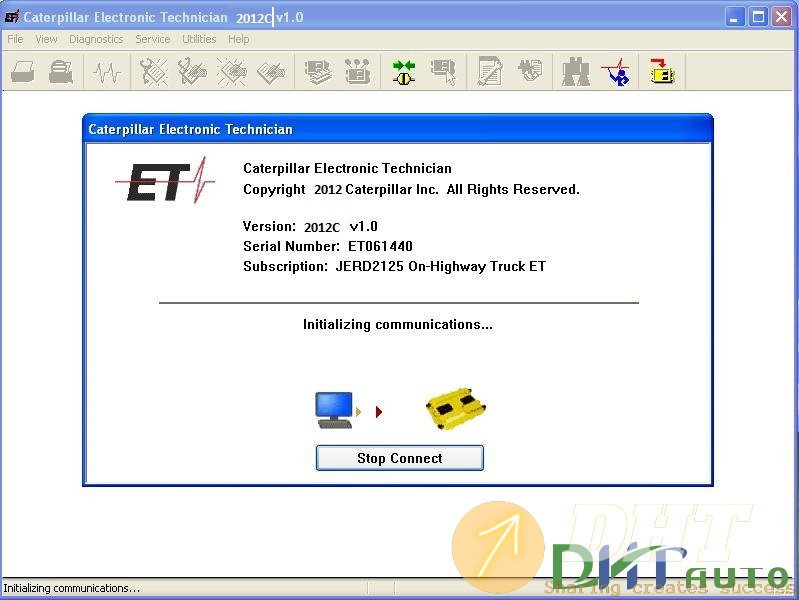Screen dimensions: 799x600
Task: Click the dialog title 'Caterpillar Electronic Technician'
Action: (x=191, y=129)
